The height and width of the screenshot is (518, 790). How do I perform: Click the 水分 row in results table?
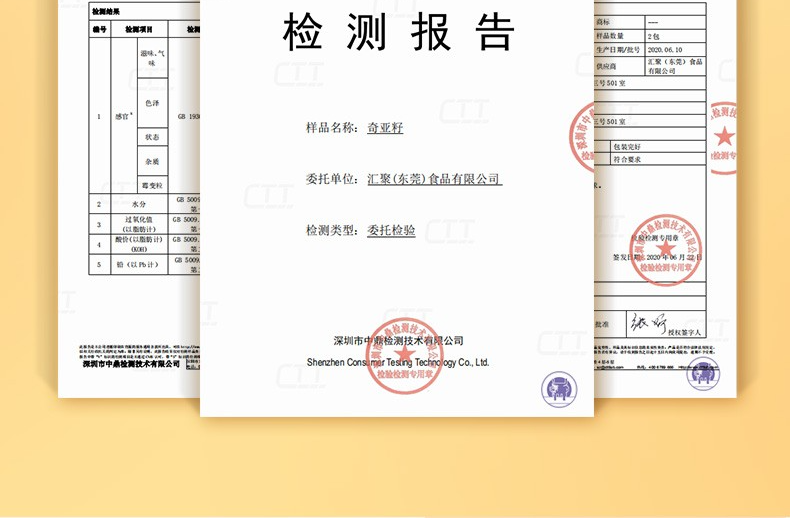(x=138, y=204)
